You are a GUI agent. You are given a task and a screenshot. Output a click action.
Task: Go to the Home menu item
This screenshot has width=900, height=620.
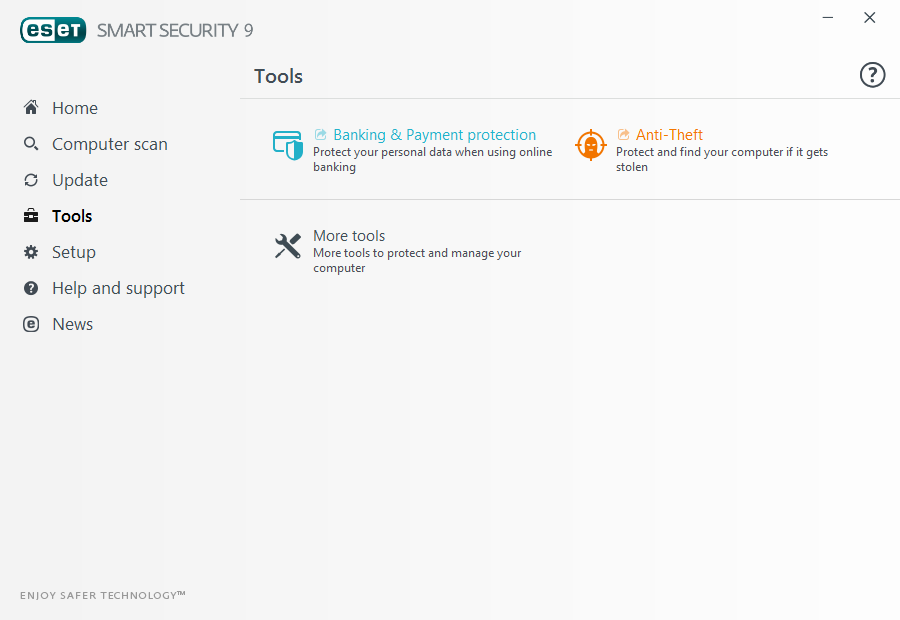pos(75,108)
